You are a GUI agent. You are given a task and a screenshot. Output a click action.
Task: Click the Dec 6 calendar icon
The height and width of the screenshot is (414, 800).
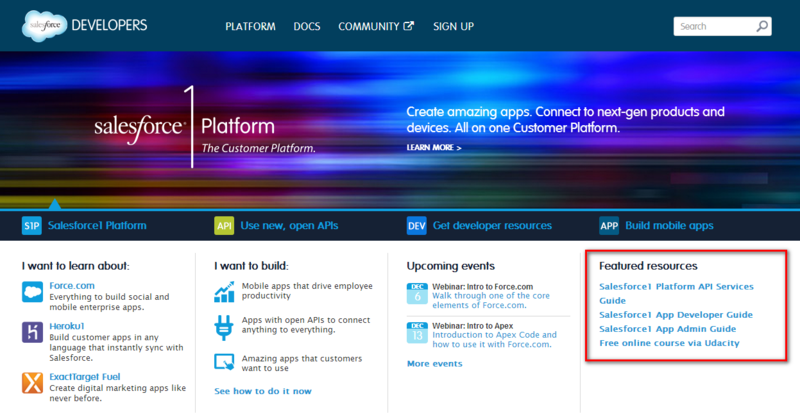[x=417, y=294]
